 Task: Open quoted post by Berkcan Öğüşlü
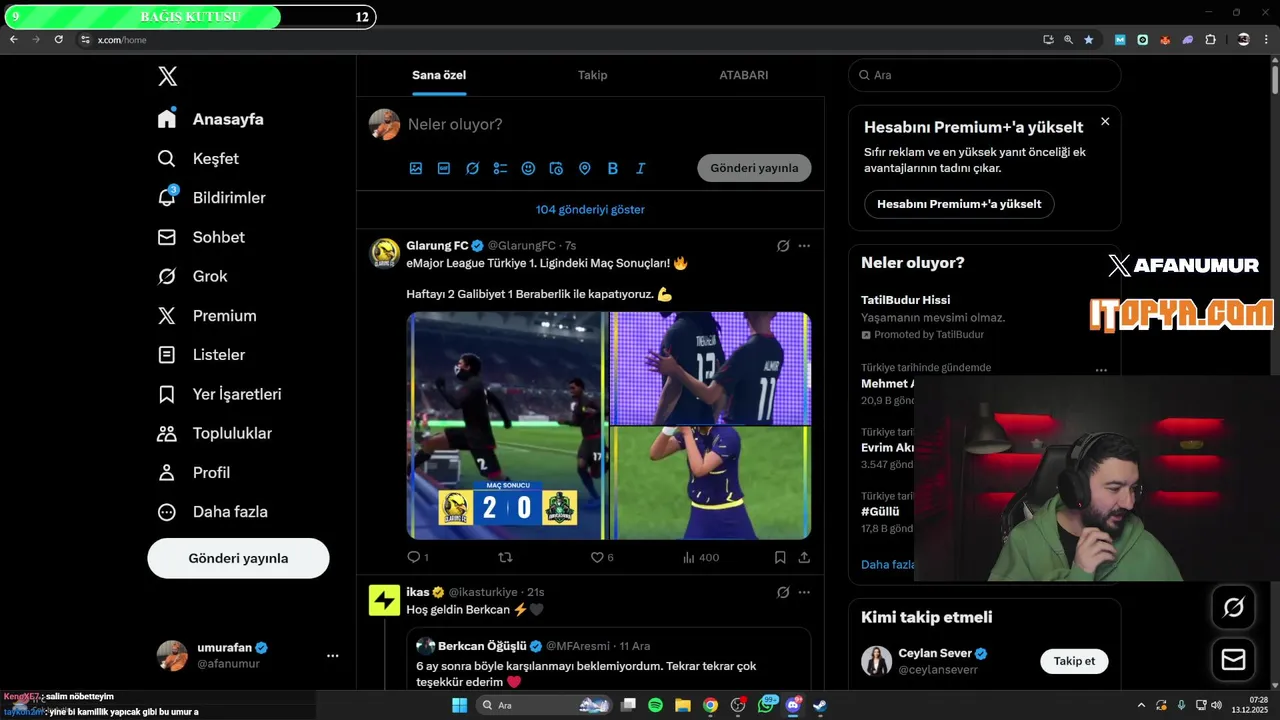tap(608, 658)
